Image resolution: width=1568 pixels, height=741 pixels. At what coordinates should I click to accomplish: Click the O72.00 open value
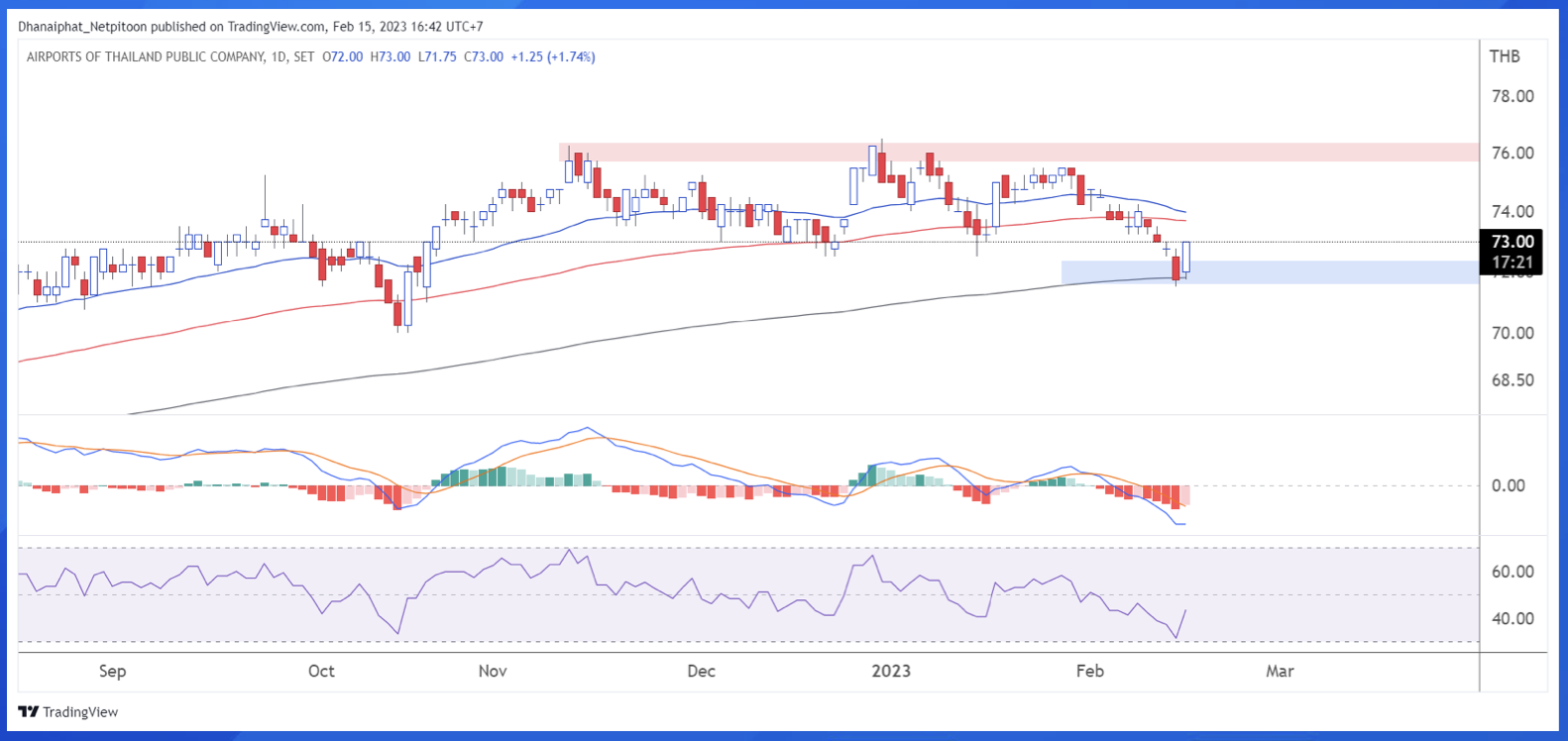(x=343, y=56)
